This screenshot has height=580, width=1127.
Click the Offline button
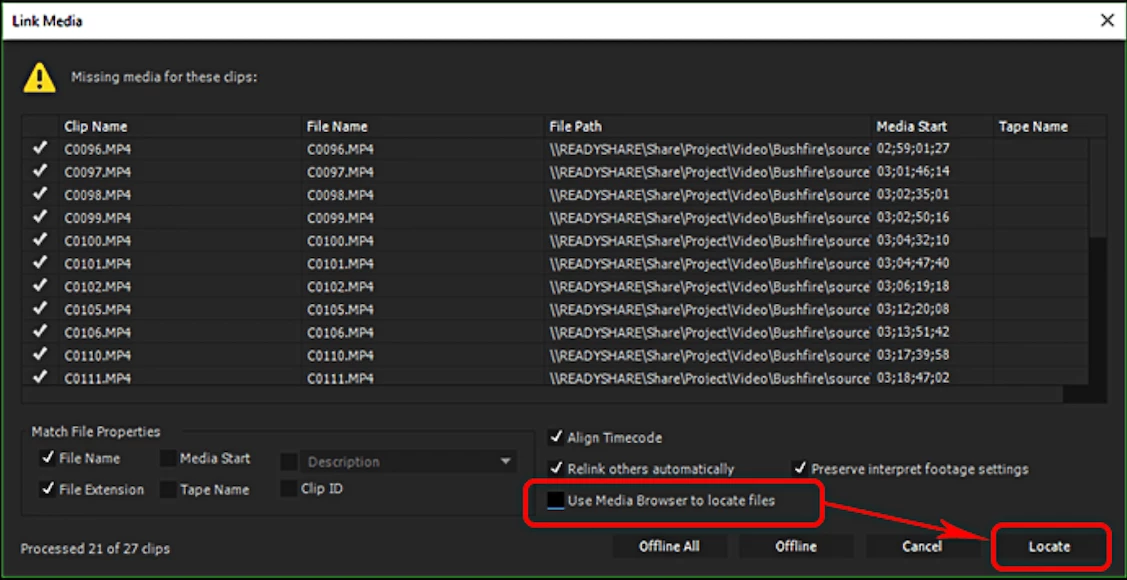click(796, 547)
